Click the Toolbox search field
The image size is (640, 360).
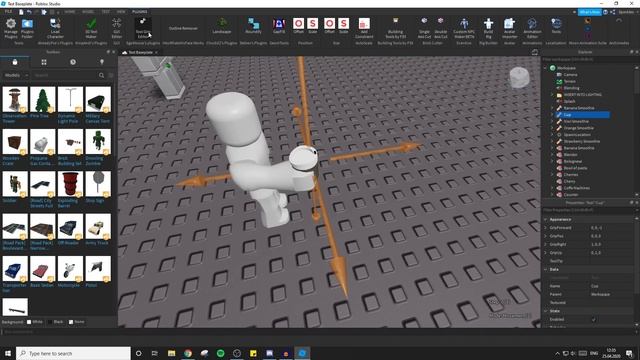[x=65, y=75]
